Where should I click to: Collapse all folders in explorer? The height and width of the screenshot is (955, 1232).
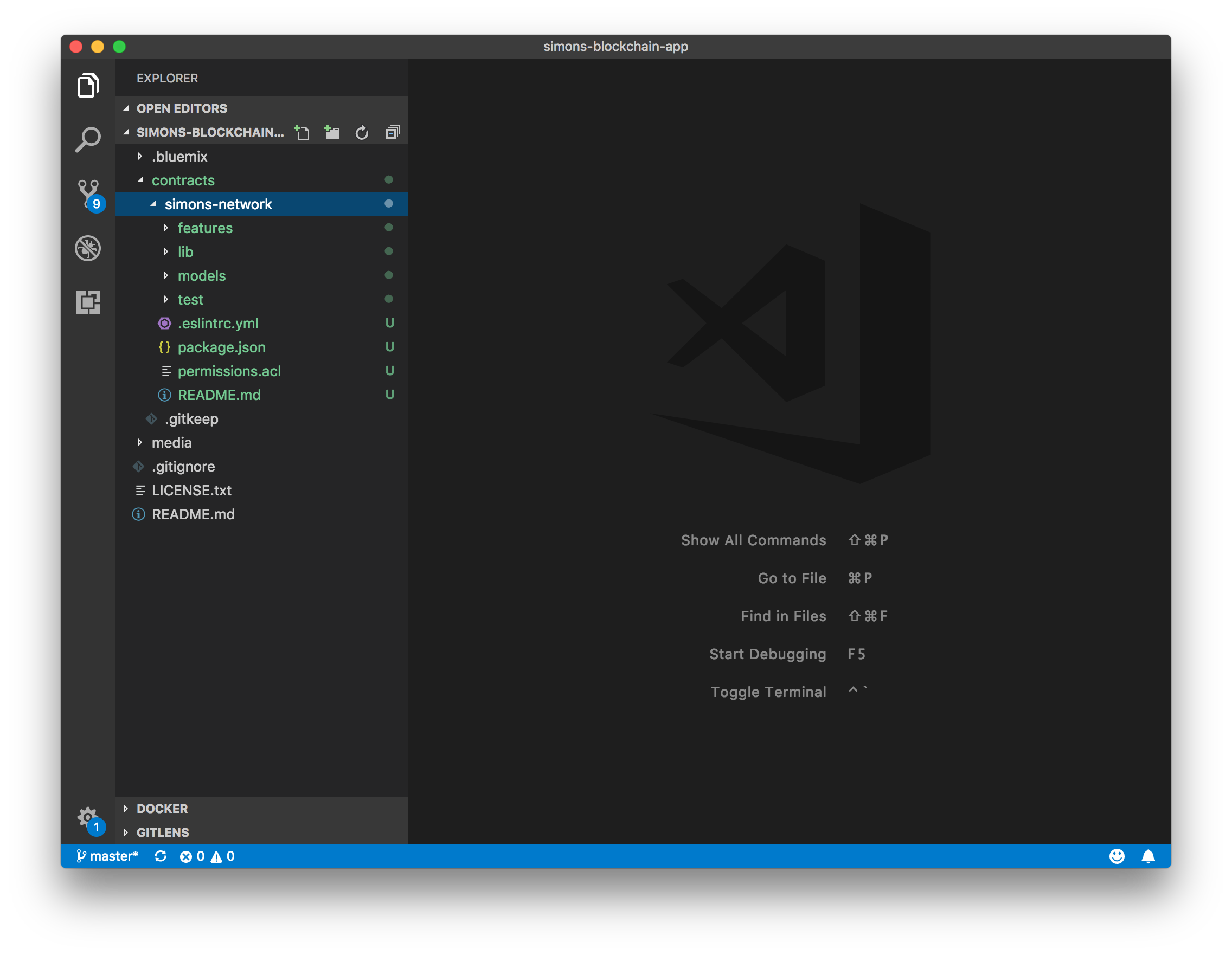tap(393, 132)
